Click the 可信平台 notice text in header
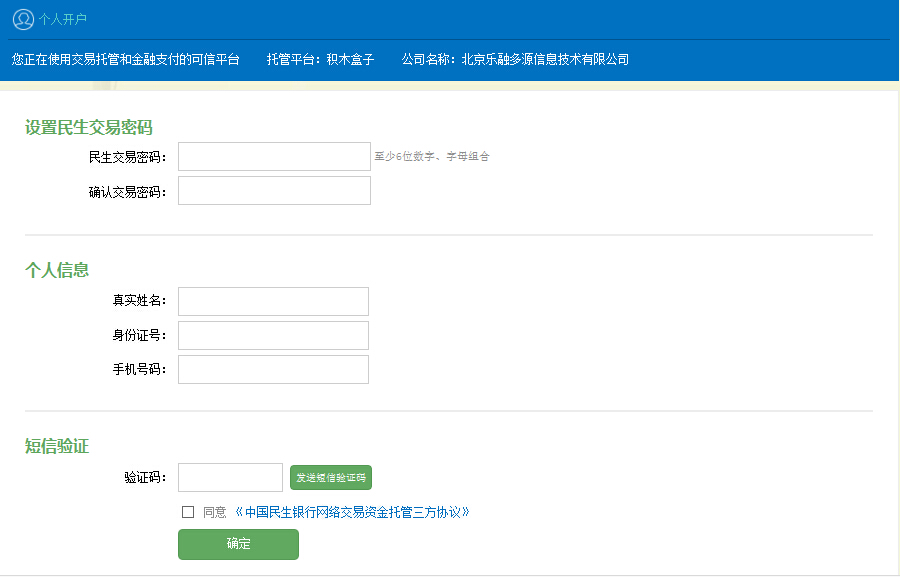 pyautogui.click(x=126, y=60)
